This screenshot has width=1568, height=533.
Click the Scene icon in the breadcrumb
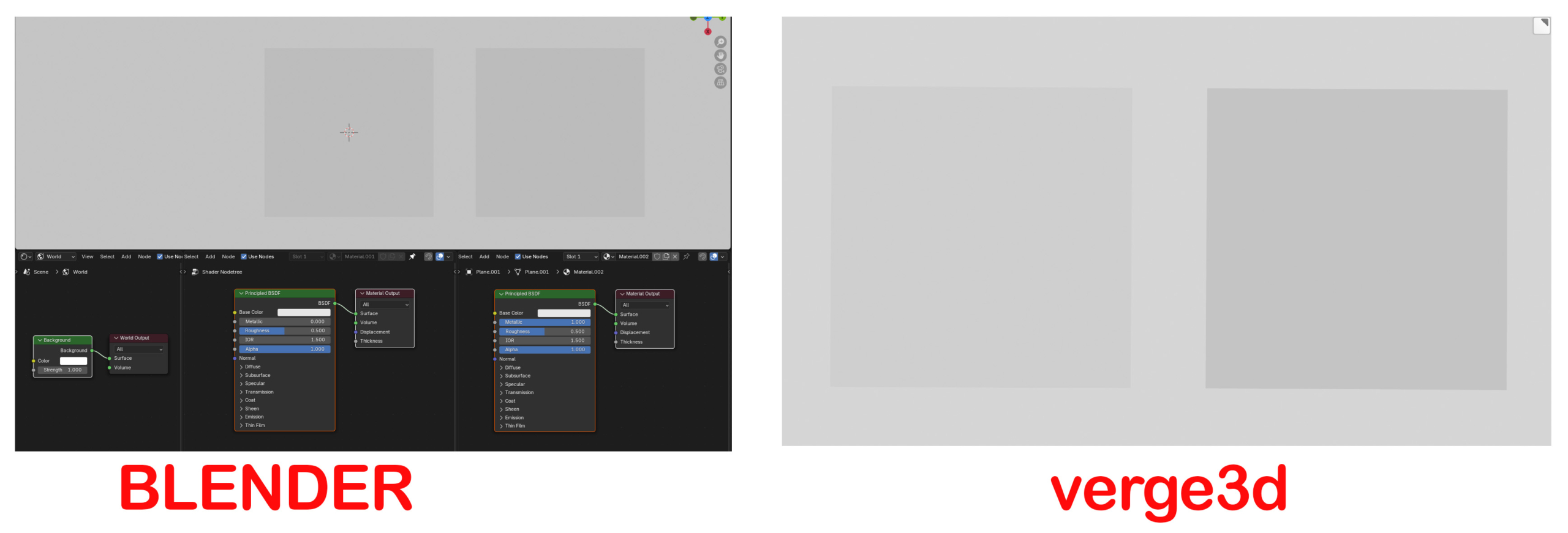pyautogui.click(x=26, y=272)
